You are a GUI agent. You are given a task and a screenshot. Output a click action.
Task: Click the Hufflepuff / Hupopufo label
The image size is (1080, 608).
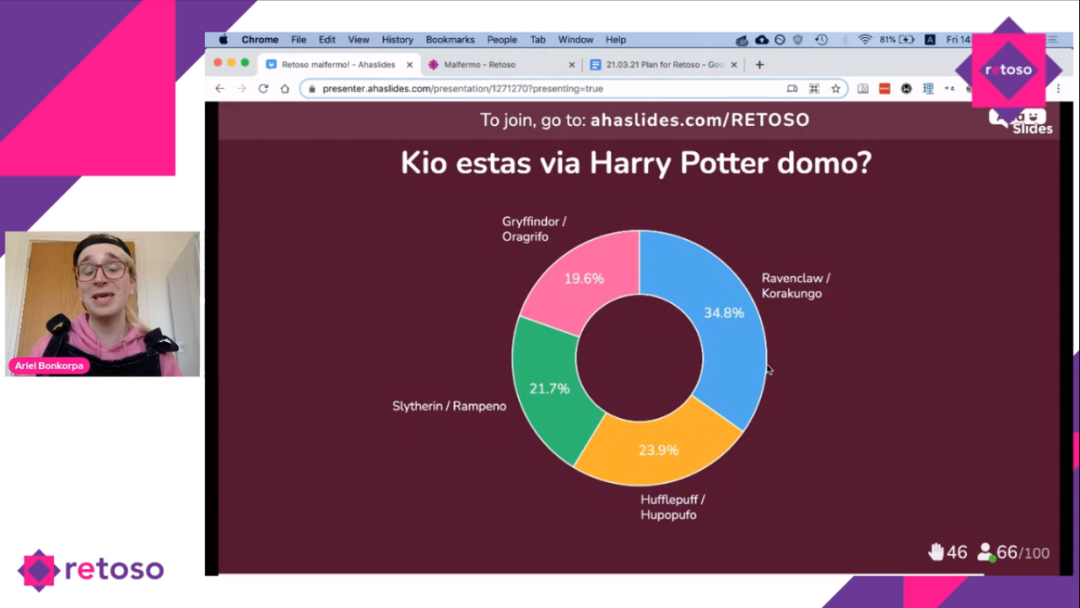pyautogui.click(x=673, y=507)
